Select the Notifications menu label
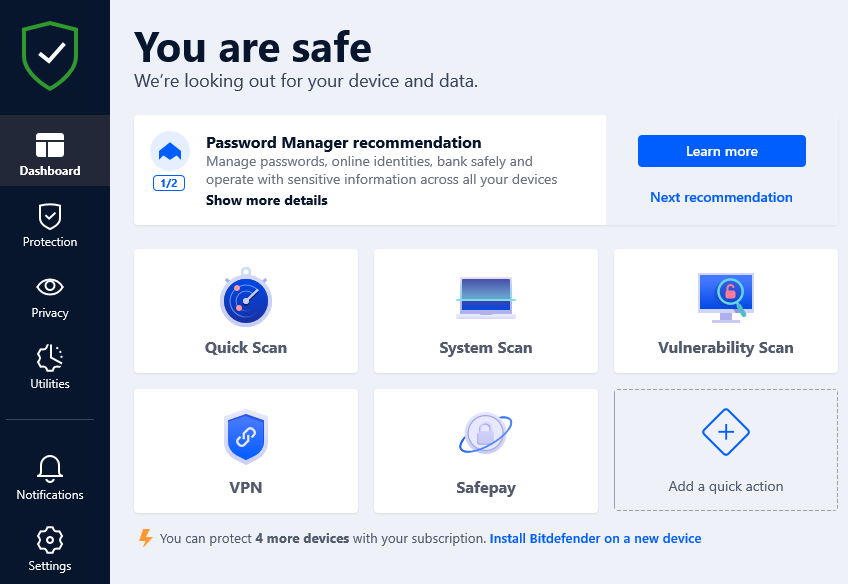The image size is (848, 584). pos(50,495)
